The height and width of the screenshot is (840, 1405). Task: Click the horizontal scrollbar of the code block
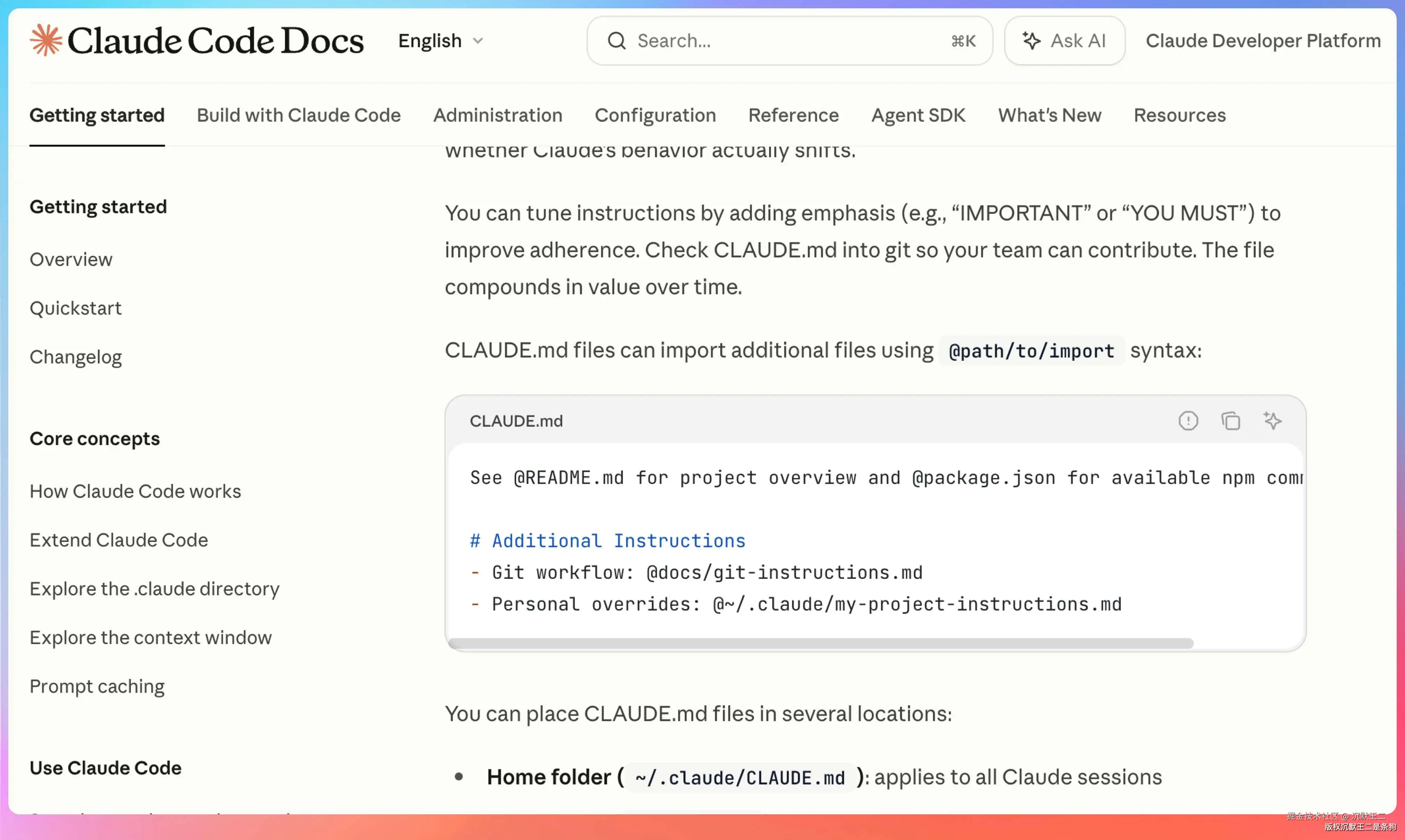click(x=821, y=643)
